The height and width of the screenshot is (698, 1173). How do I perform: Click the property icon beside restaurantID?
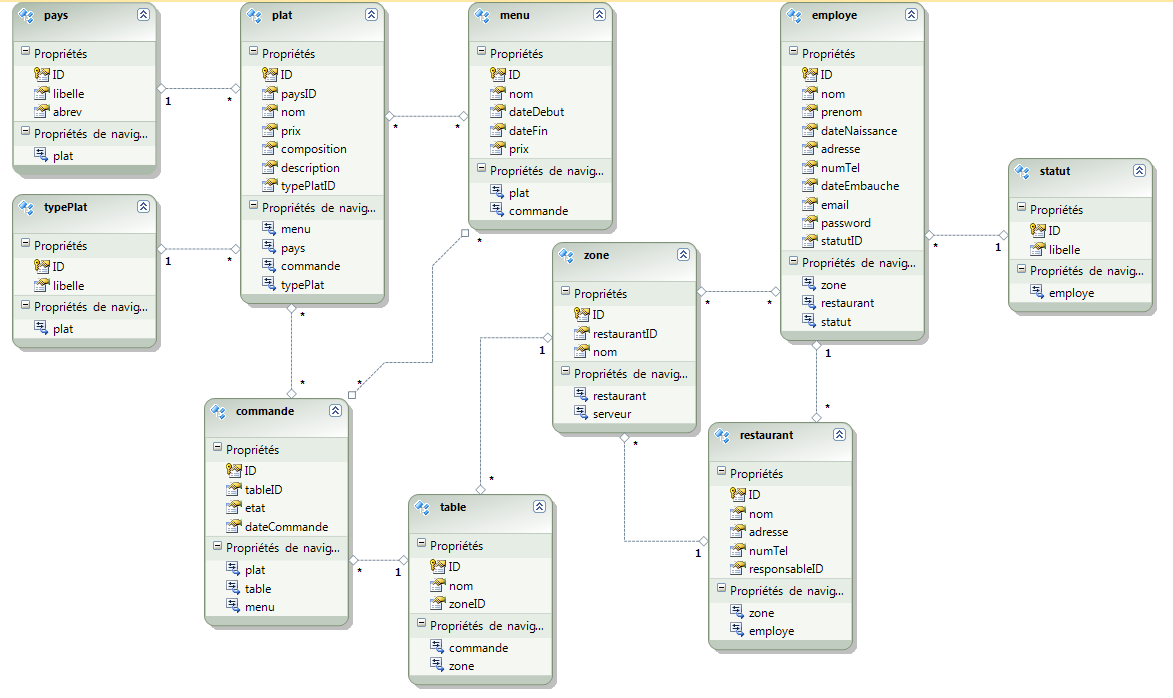[582, 334]
